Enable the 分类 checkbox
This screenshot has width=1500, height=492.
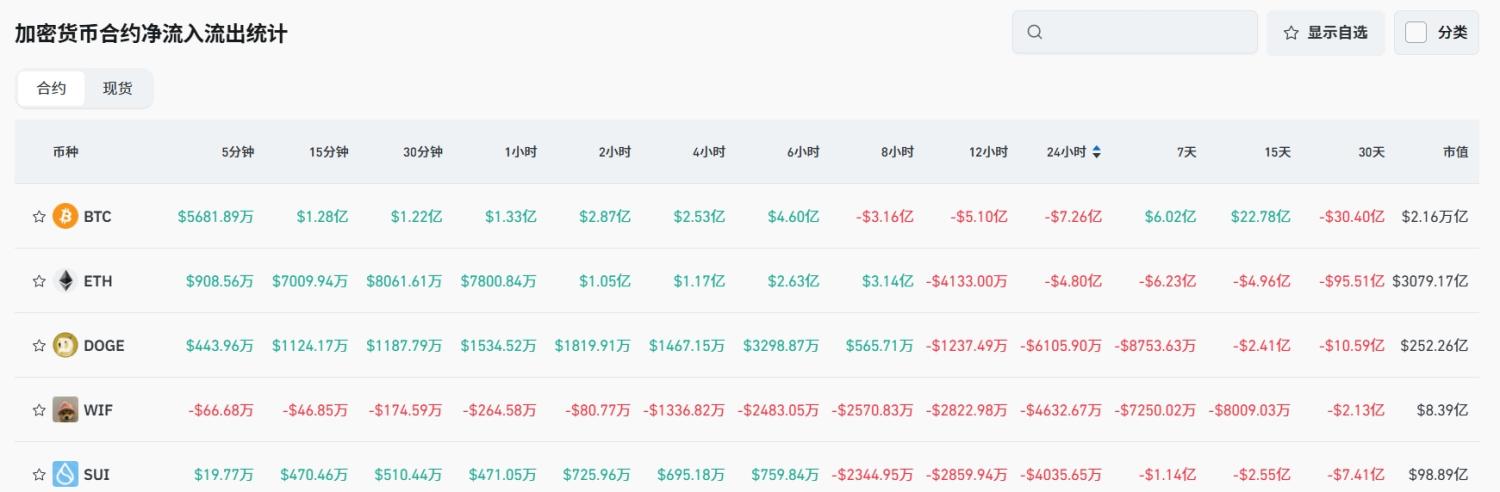pos(1416,32)
